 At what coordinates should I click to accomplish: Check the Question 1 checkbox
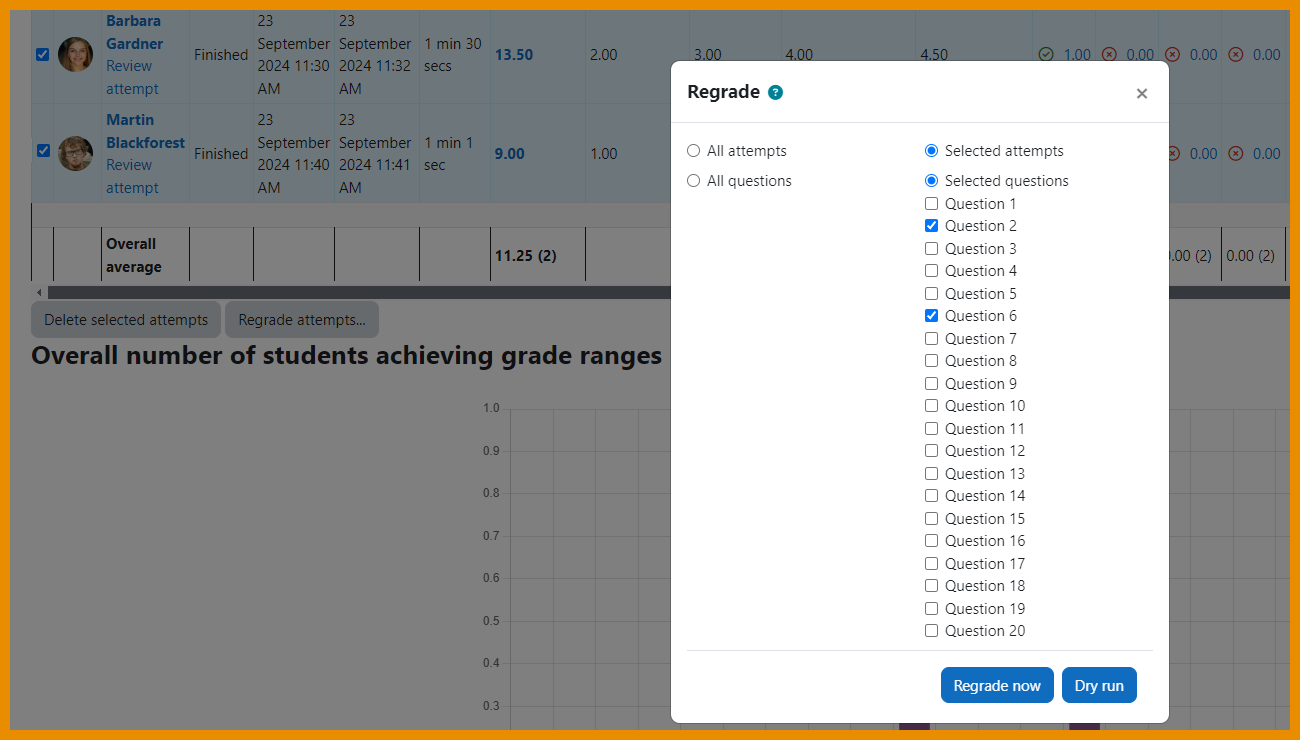[931, 203]
